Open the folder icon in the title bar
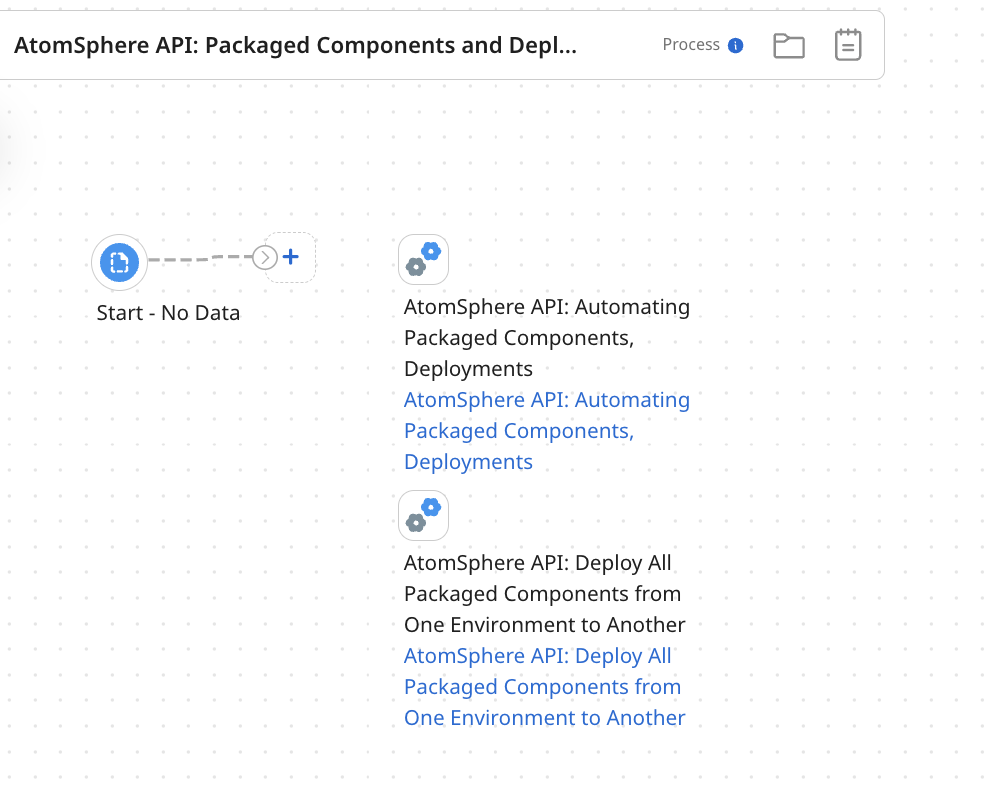992x796 pixels. click(x=789, y=44)
